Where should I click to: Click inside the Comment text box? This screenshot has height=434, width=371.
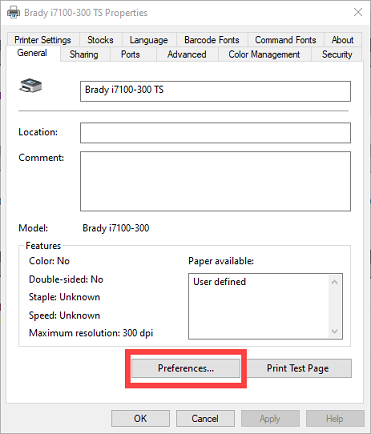tap(215, 181)
